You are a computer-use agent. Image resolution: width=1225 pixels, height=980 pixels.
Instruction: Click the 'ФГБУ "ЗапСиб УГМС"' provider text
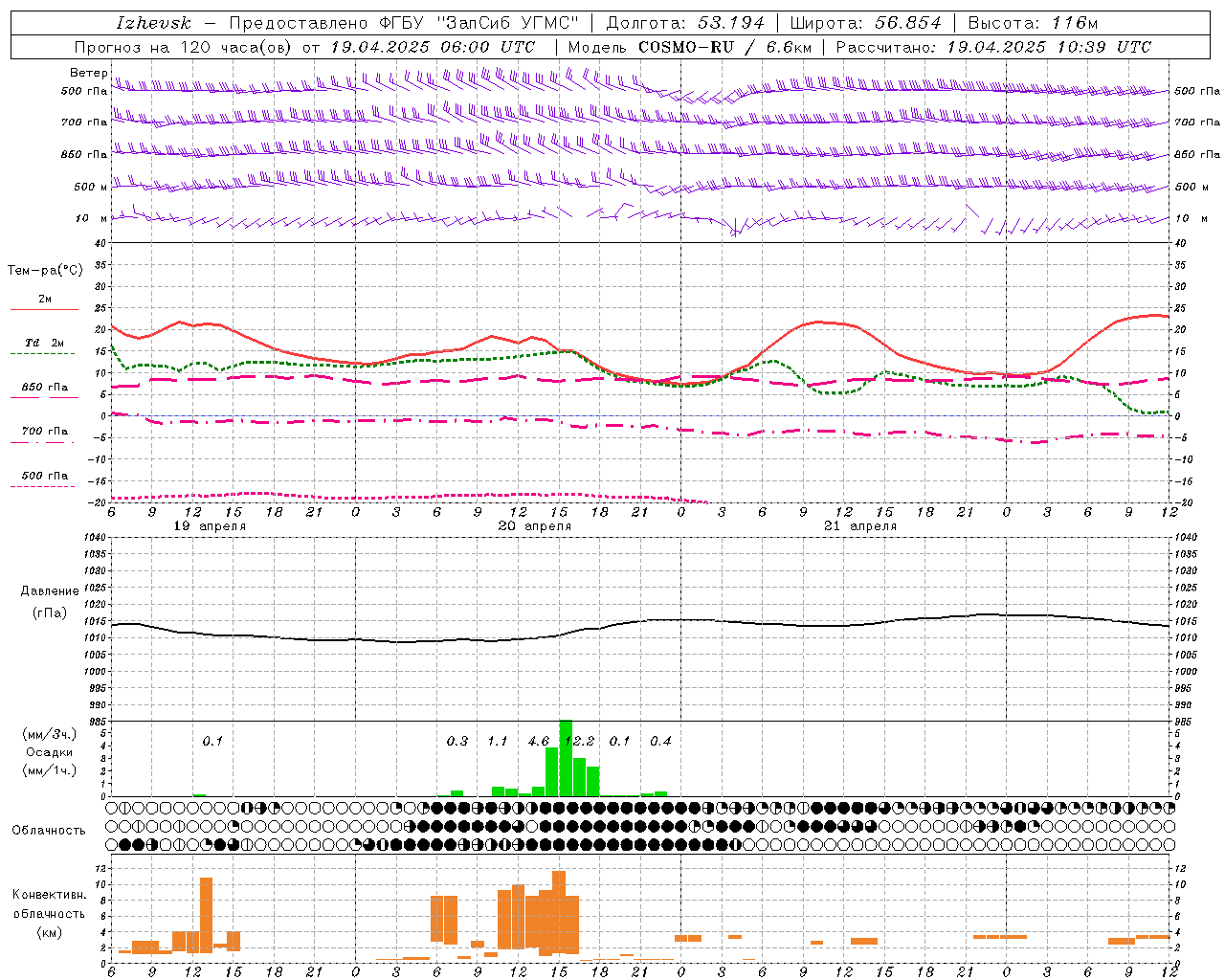point(479,23)
